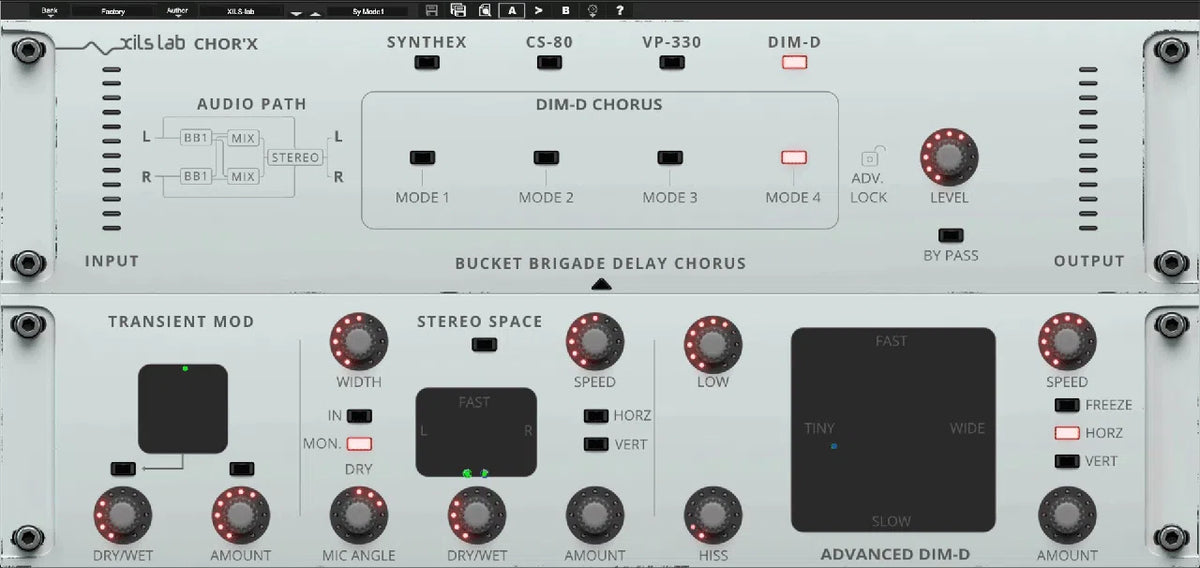Click the save preset floppy disk icon
1200x568 pixels.
tap(431, 11)
